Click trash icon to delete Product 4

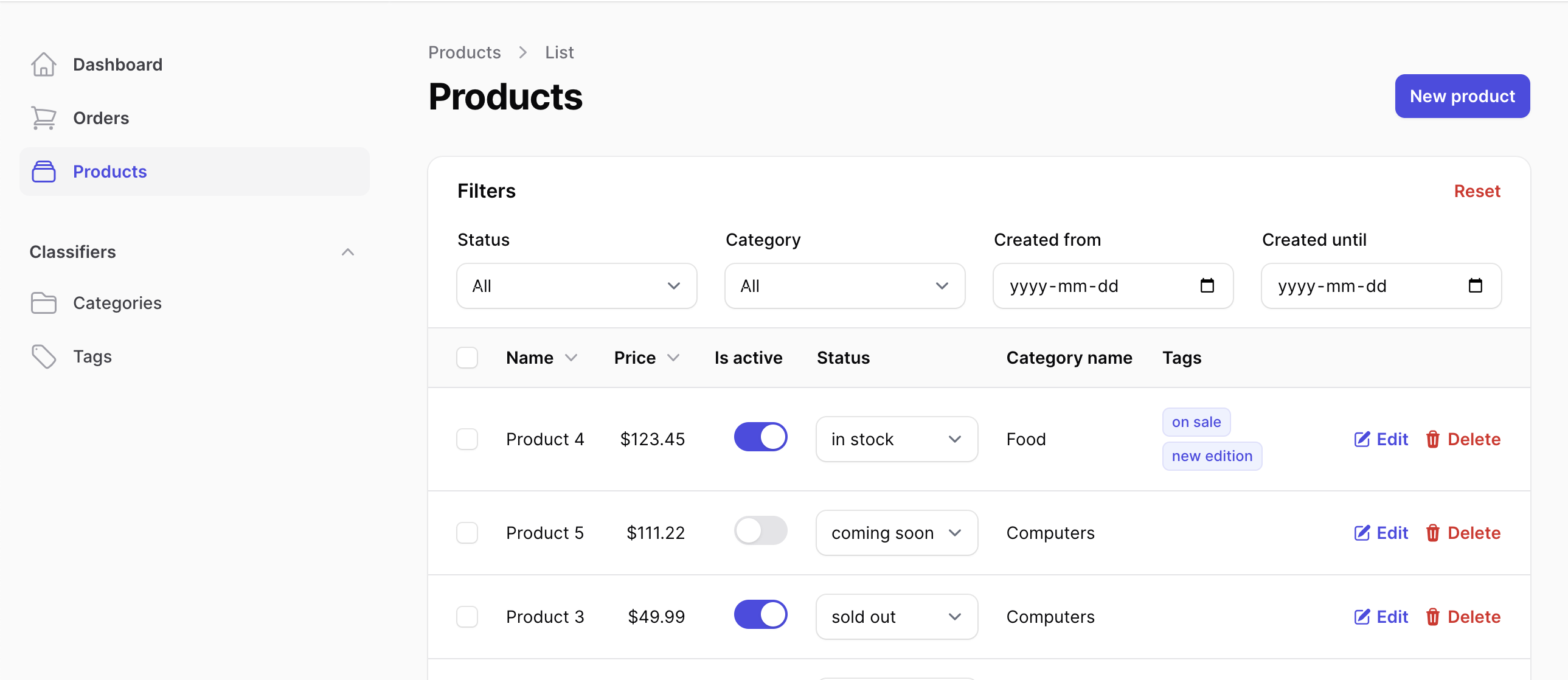[1432, 439]
